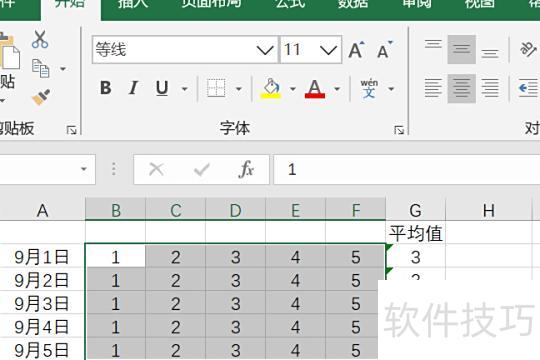Click the formula bar Cancel X
The height and width of the screenshot is (360, 540).
click(156, 169)
